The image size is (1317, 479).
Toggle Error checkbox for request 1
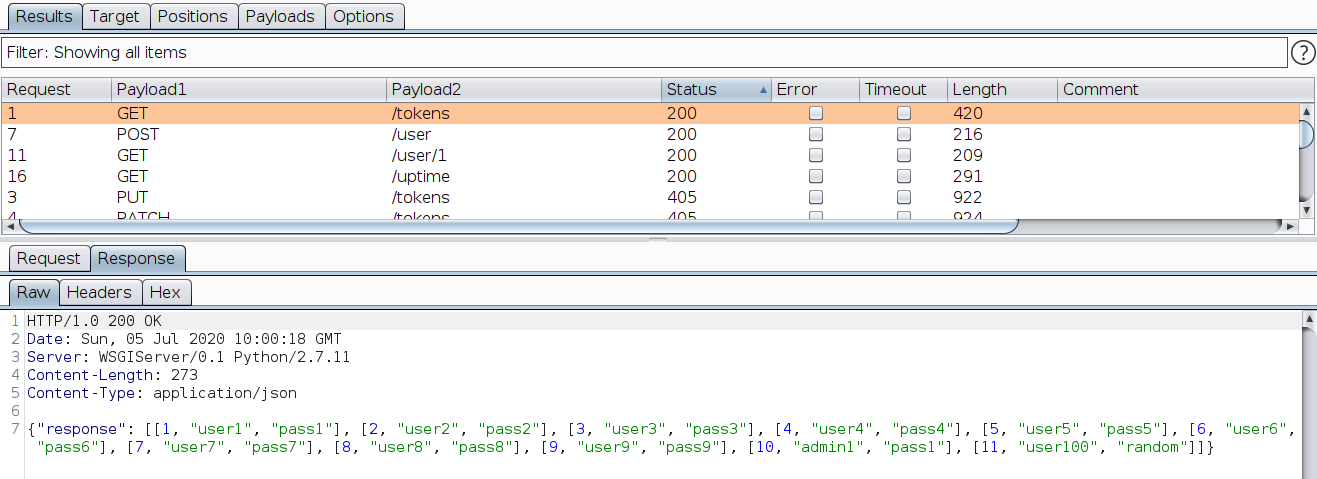pyautogui.click(x=816, y=113)
